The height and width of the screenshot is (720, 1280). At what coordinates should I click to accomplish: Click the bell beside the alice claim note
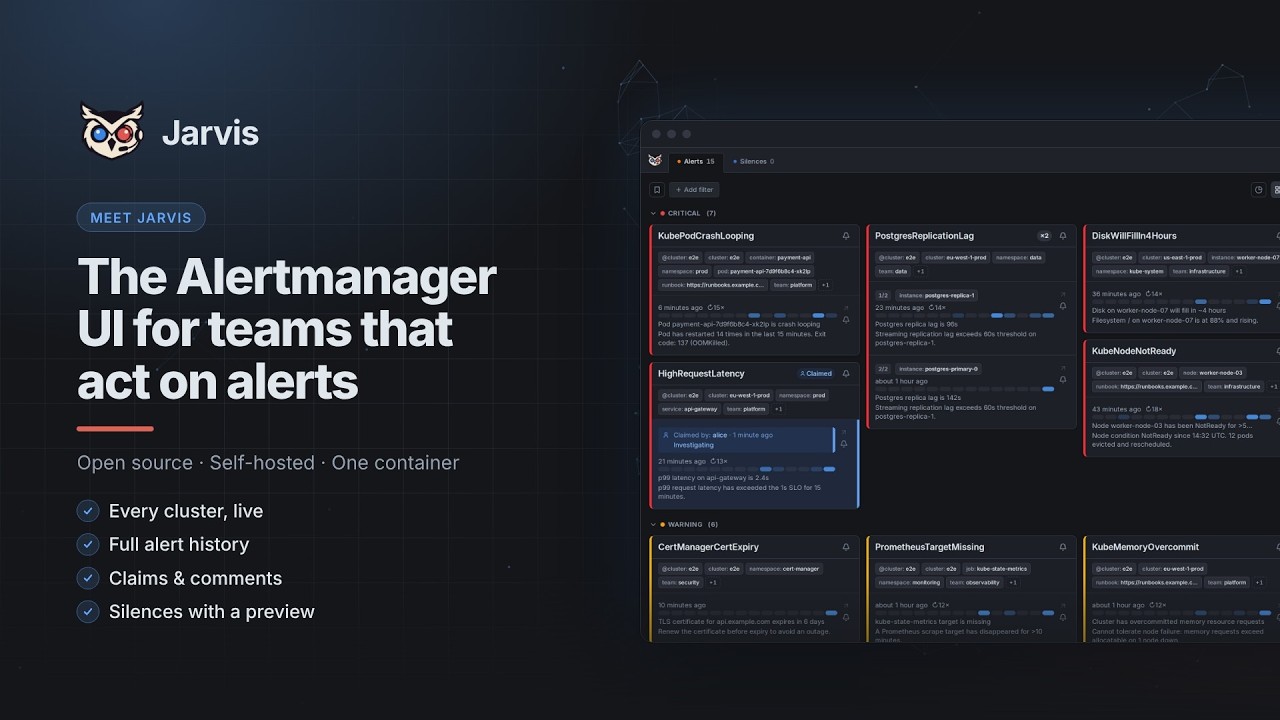coord(844,444)
